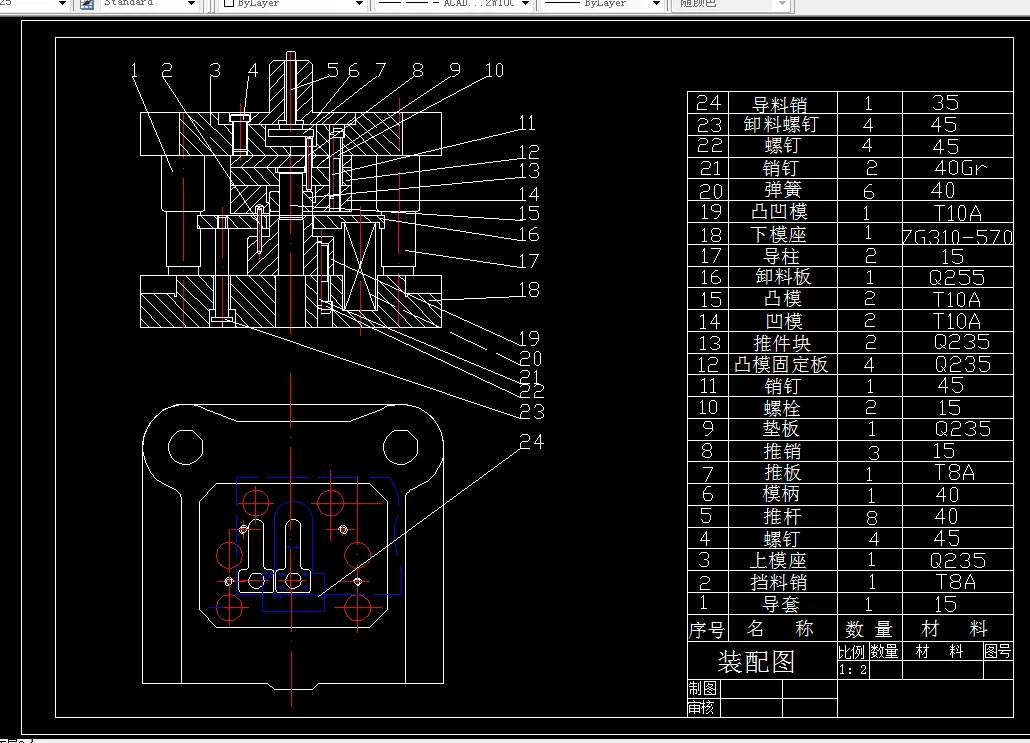Select the 审核 label in title block
The image size is (1030, 743).
pyautogui.click(x=701, y=708)
